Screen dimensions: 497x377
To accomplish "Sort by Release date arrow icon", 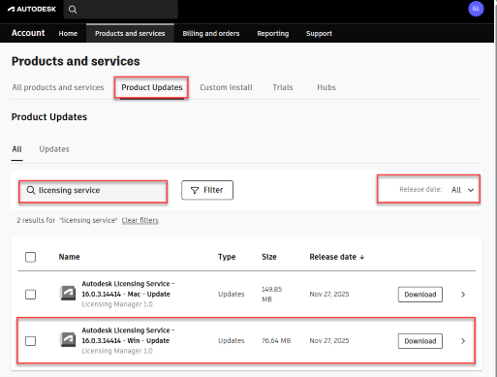I will tap(362, 257).
